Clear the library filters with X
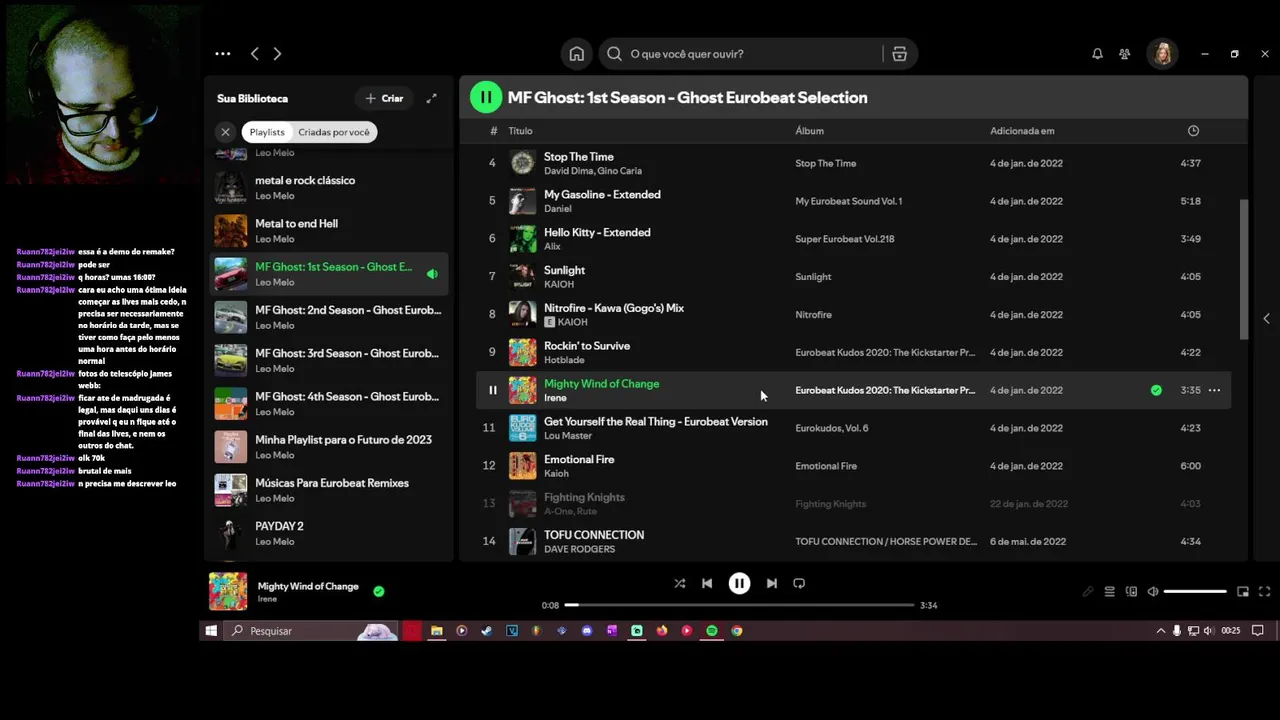This screenshot has height=720, width=1280. (x=225, y=132)
